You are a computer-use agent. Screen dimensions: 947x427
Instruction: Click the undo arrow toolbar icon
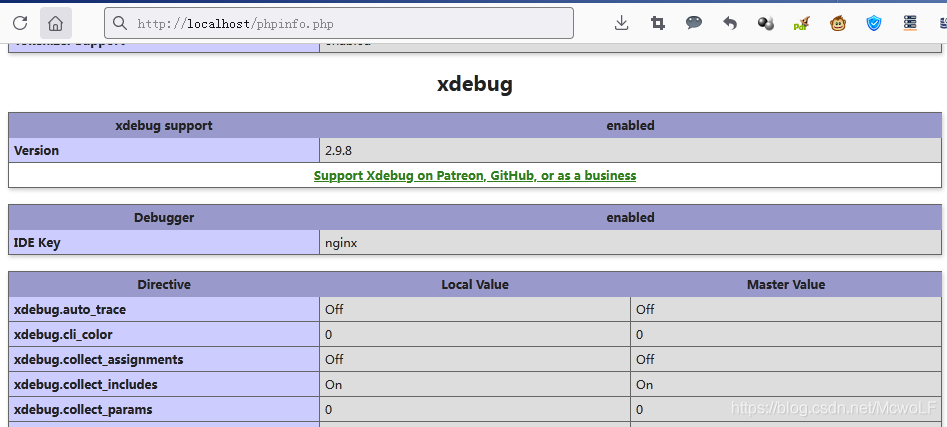[x=730, y=24]
